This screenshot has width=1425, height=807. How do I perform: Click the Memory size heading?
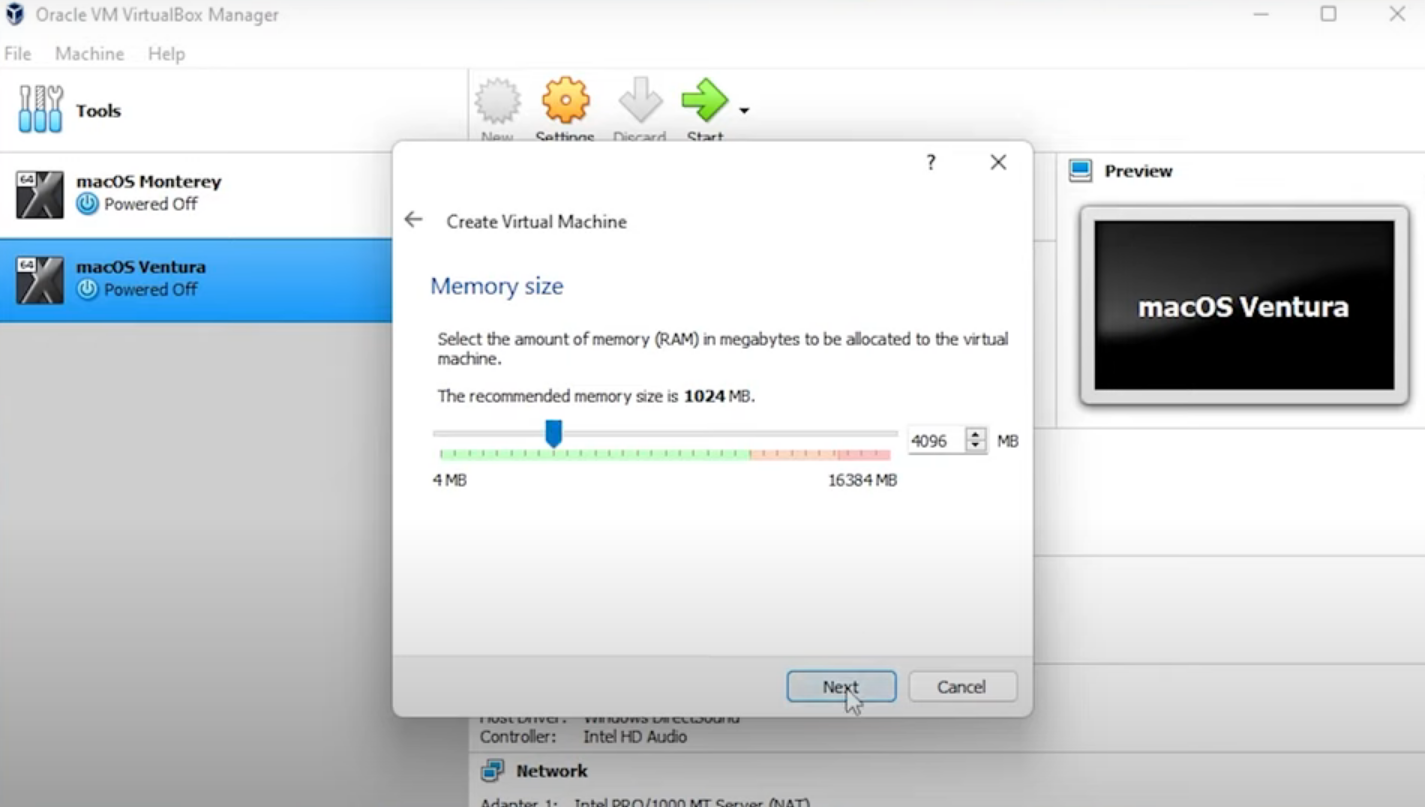coord(497,286)
